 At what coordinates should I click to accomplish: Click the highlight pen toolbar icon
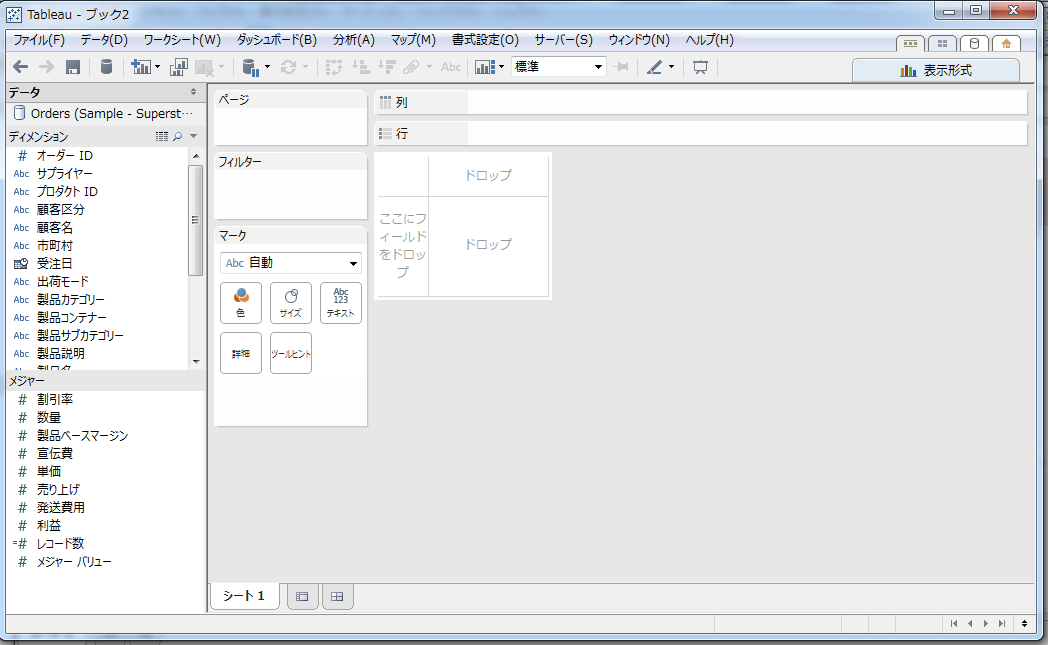(x=654, y=67)
